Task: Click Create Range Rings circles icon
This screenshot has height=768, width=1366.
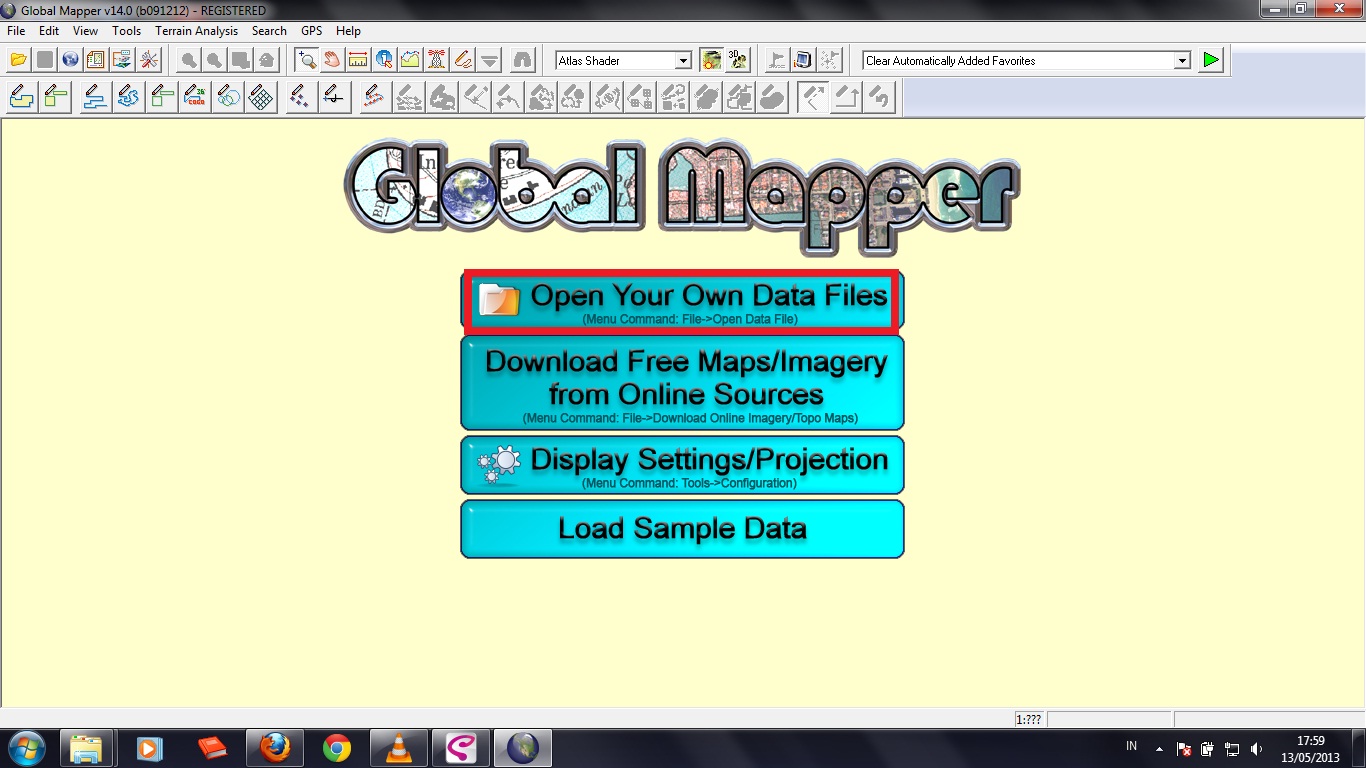Action: [x=228, y=97]
